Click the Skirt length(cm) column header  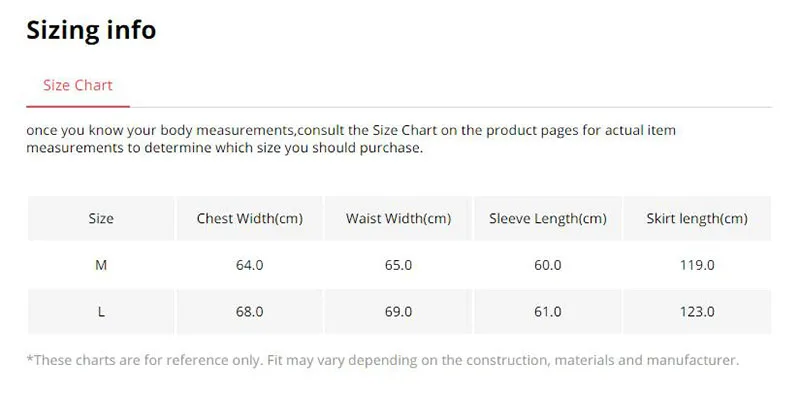point(697,218)
